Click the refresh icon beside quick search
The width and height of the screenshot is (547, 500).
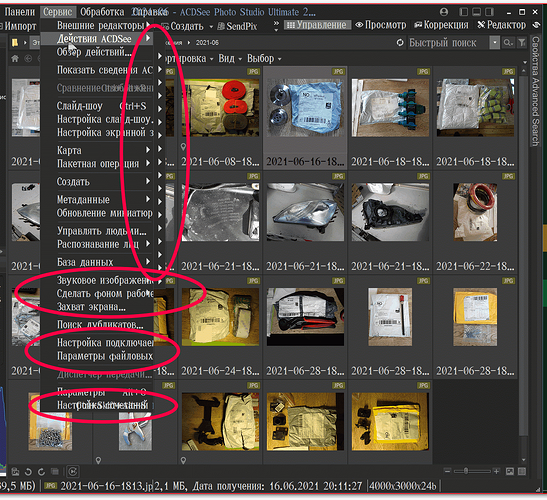[x=400, y=43]
